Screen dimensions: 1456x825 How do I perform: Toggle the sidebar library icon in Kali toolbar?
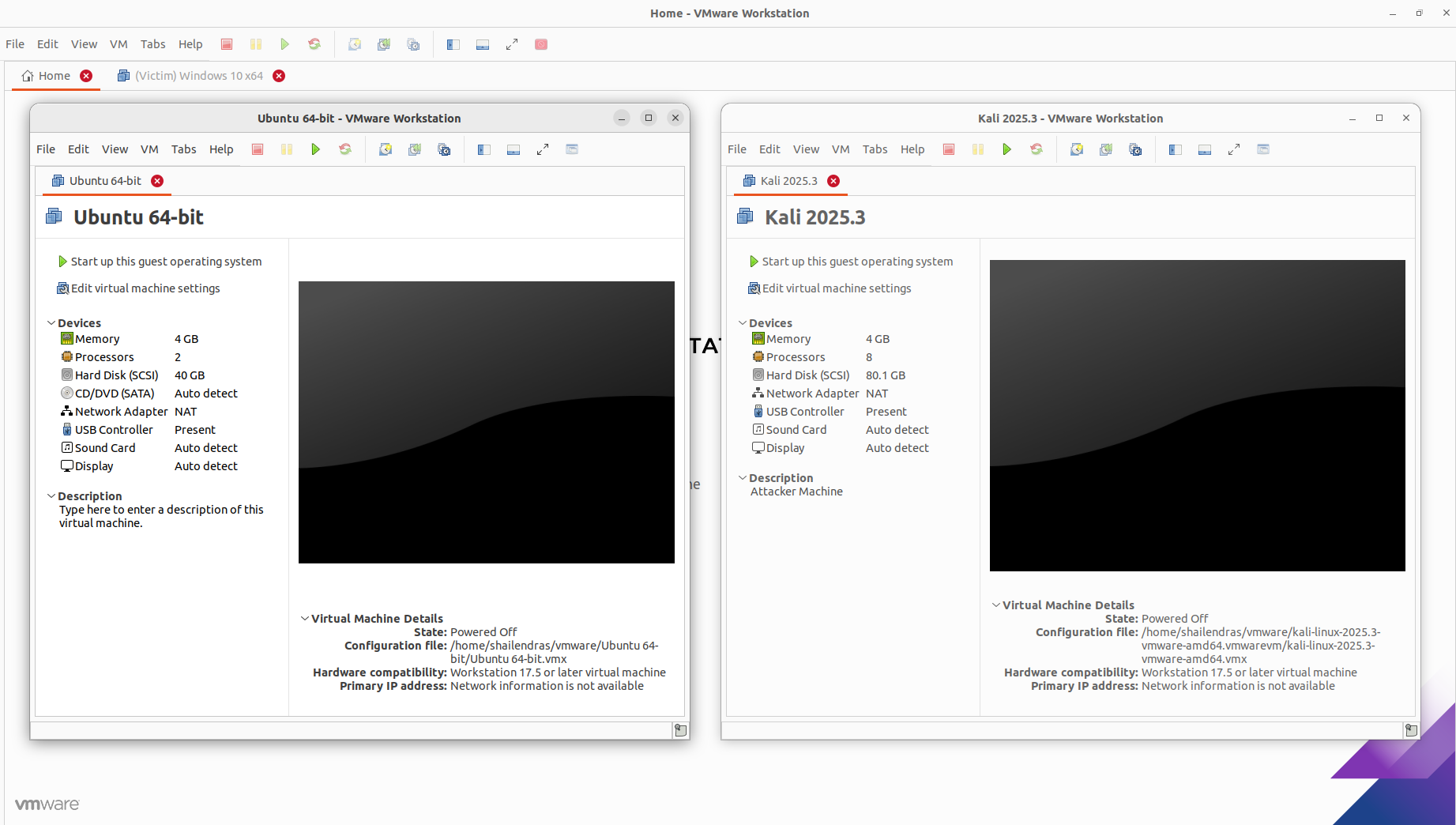[x=1175, y=149]
